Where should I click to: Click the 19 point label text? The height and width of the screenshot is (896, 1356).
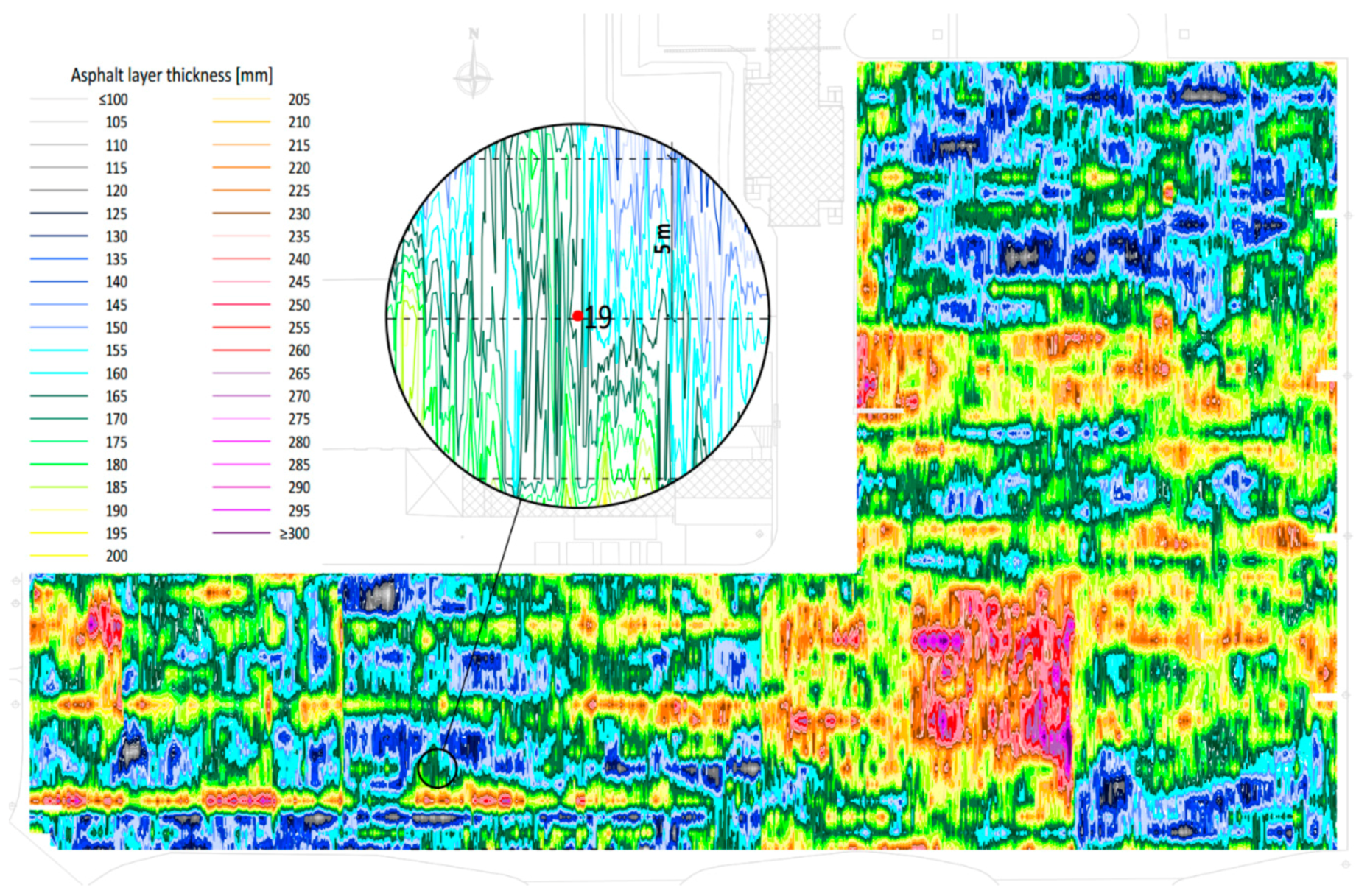[598, 317]
